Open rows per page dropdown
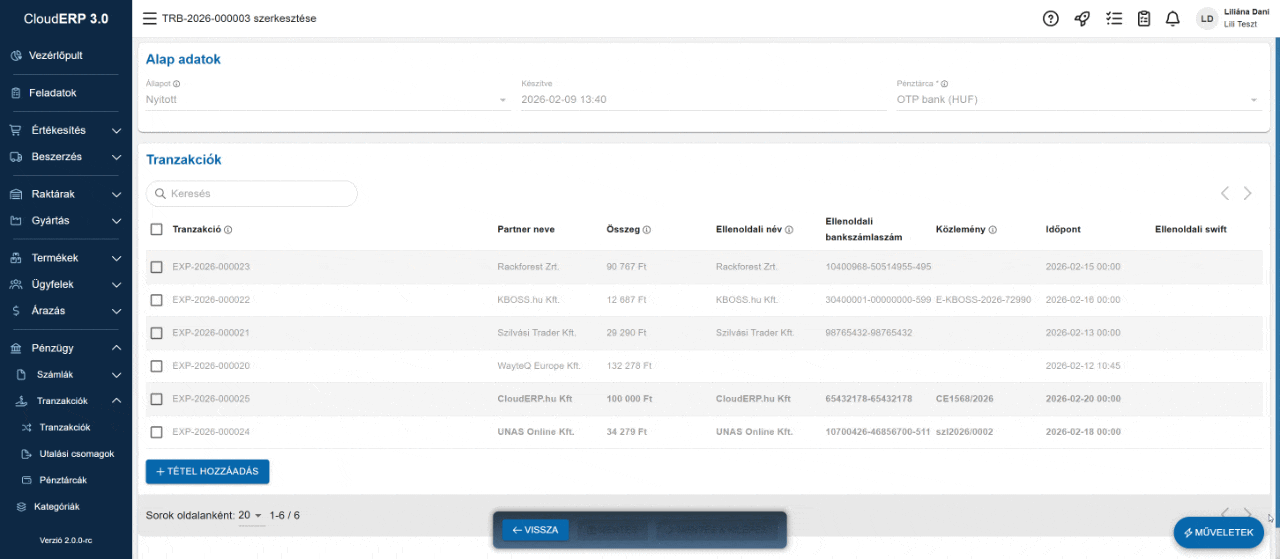This screenshot has height=559, width=1280. click(250, 515)
